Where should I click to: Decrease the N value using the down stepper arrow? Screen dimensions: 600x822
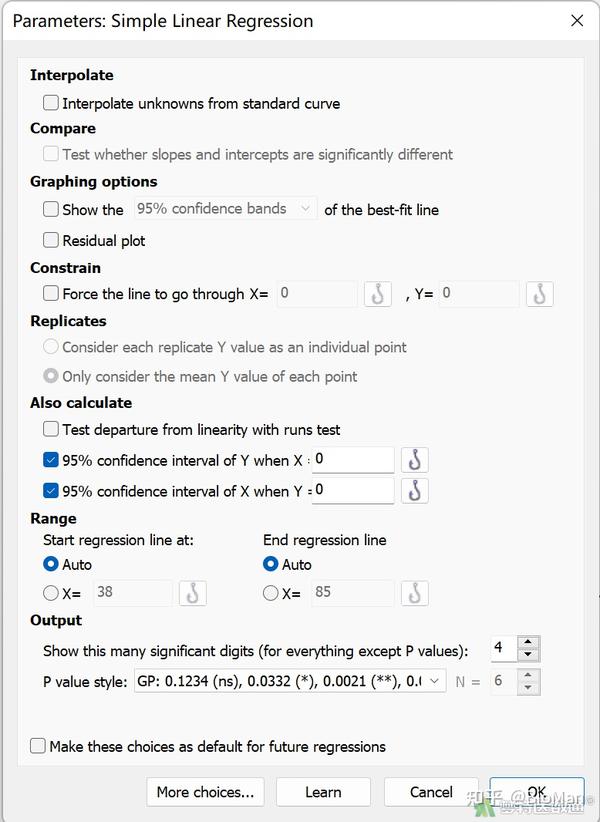528,686
